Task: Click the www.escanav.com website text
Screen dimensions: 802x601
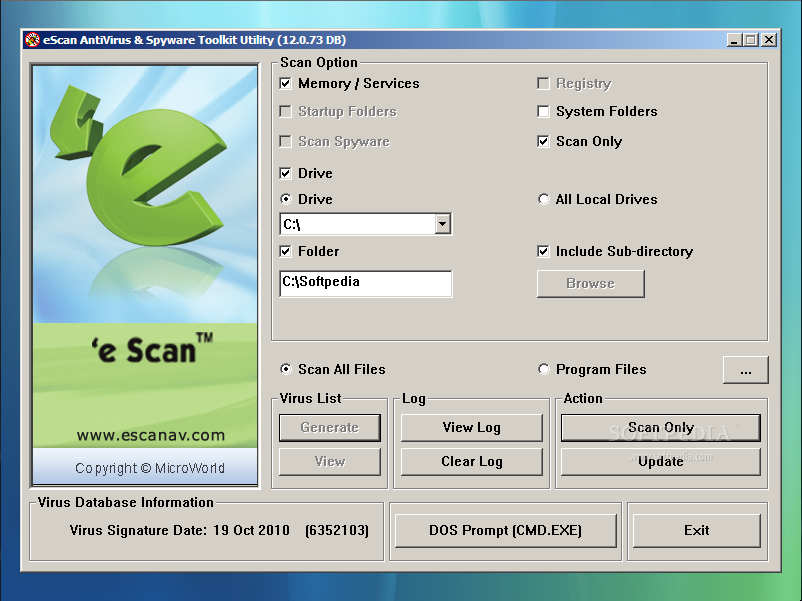Action: click(x=150, y=435)
